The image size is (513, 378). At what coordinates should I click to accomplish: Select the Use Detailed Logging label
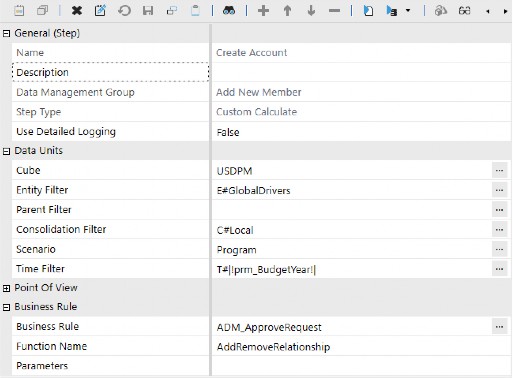tap(66, 132)
